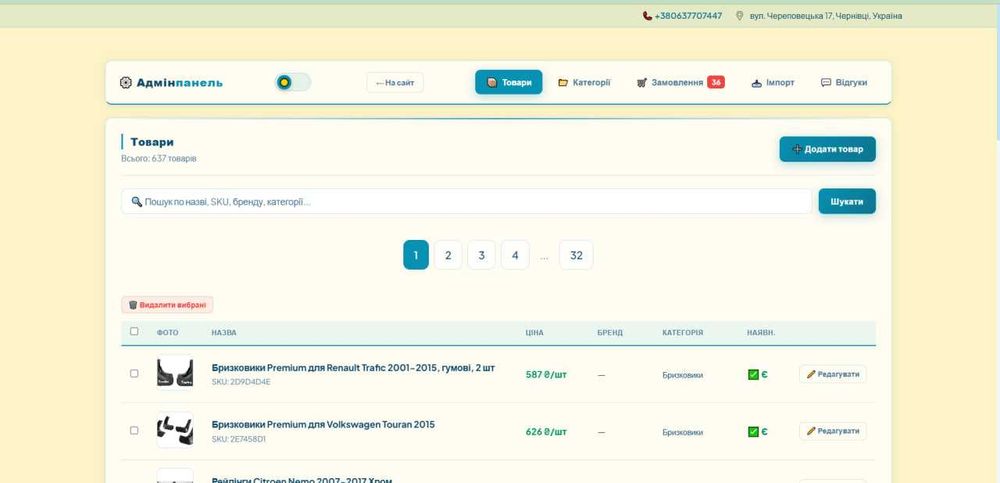Click SKU: 2E7458D1 text

tap(239, 440)
